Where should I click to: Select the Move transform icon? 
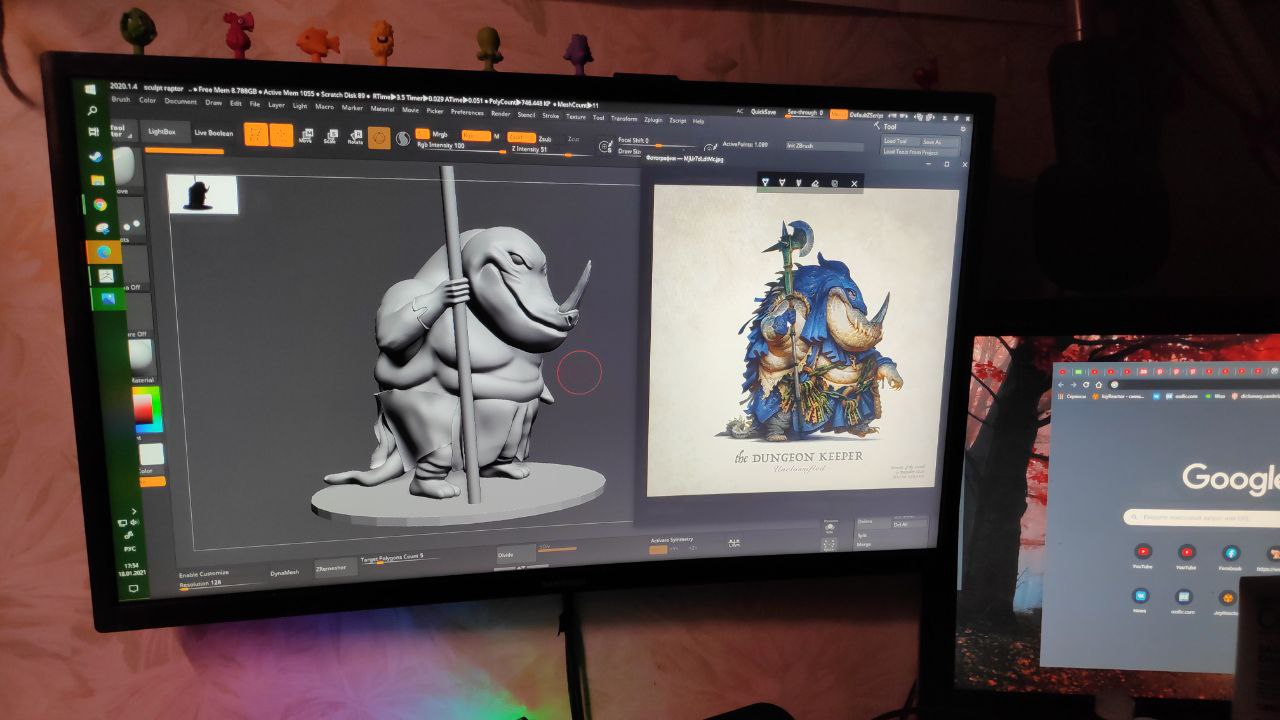[307, 136]
